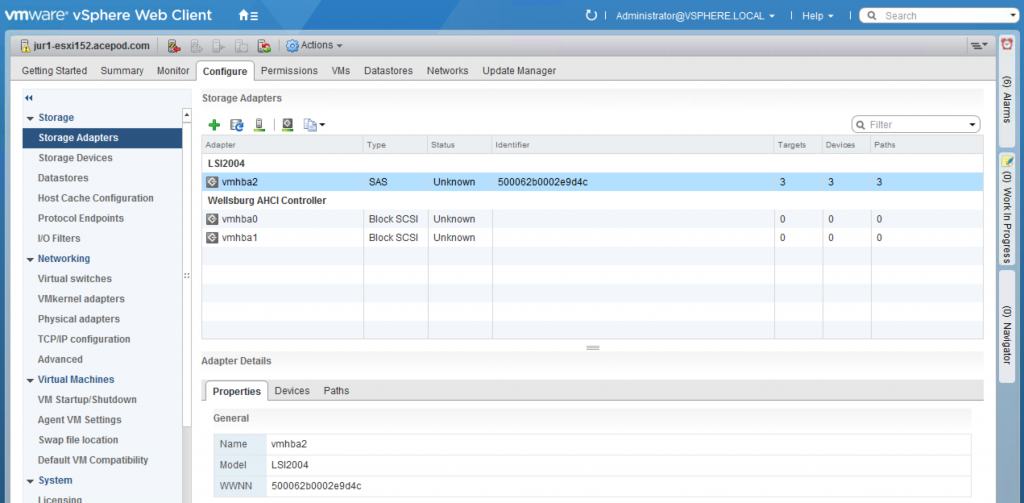Open the panel layout options icon at top right
1024x503 pixels.
[978, 45]
